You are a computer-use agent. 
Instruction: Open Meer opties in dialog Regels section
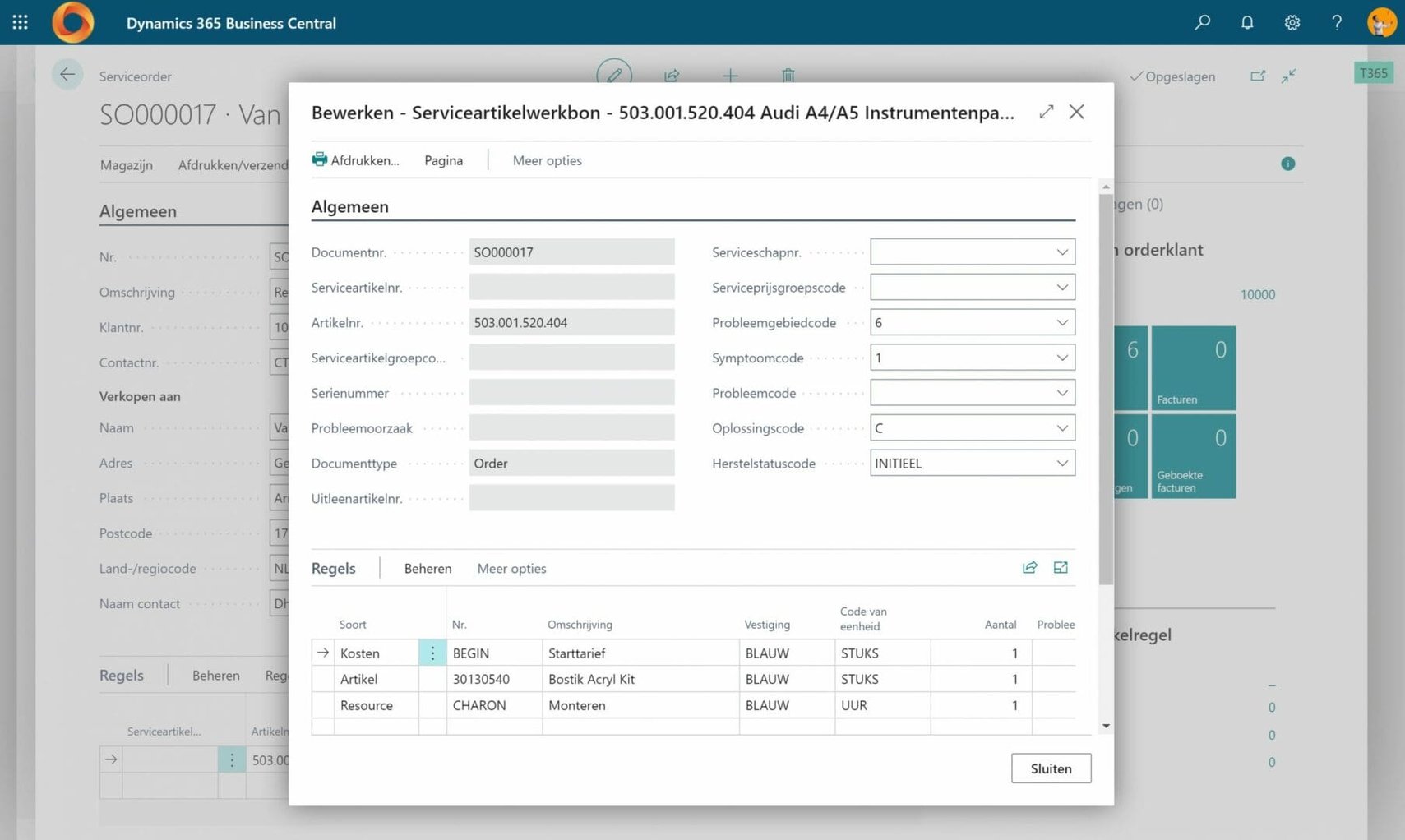pos(511,568)
